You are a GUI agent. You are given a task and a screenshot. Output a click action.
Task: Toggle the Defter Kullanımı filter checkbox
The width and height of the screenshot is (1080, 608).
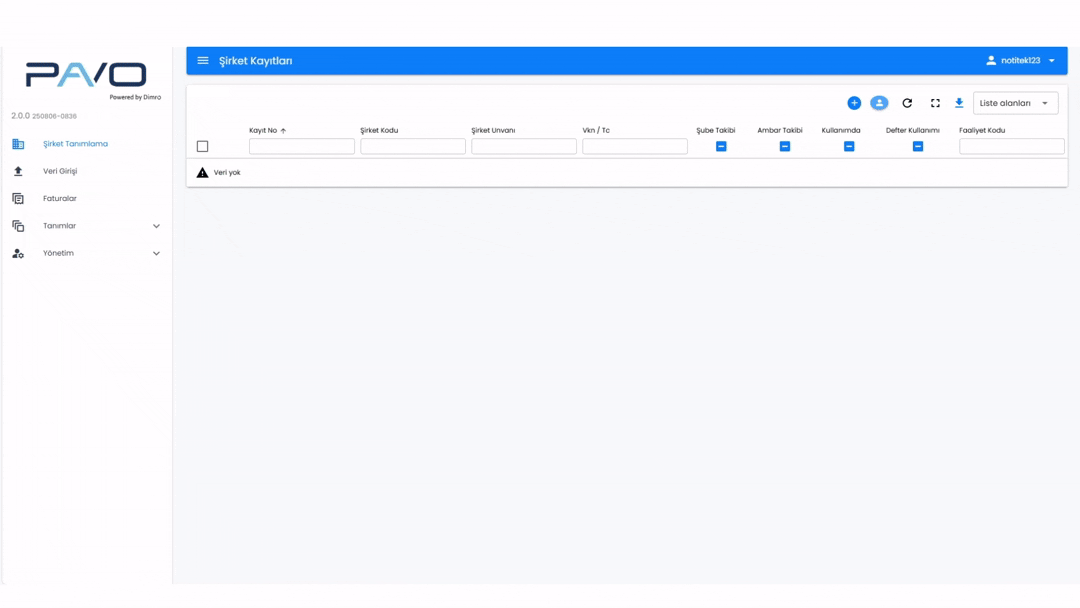coord(918,146)
